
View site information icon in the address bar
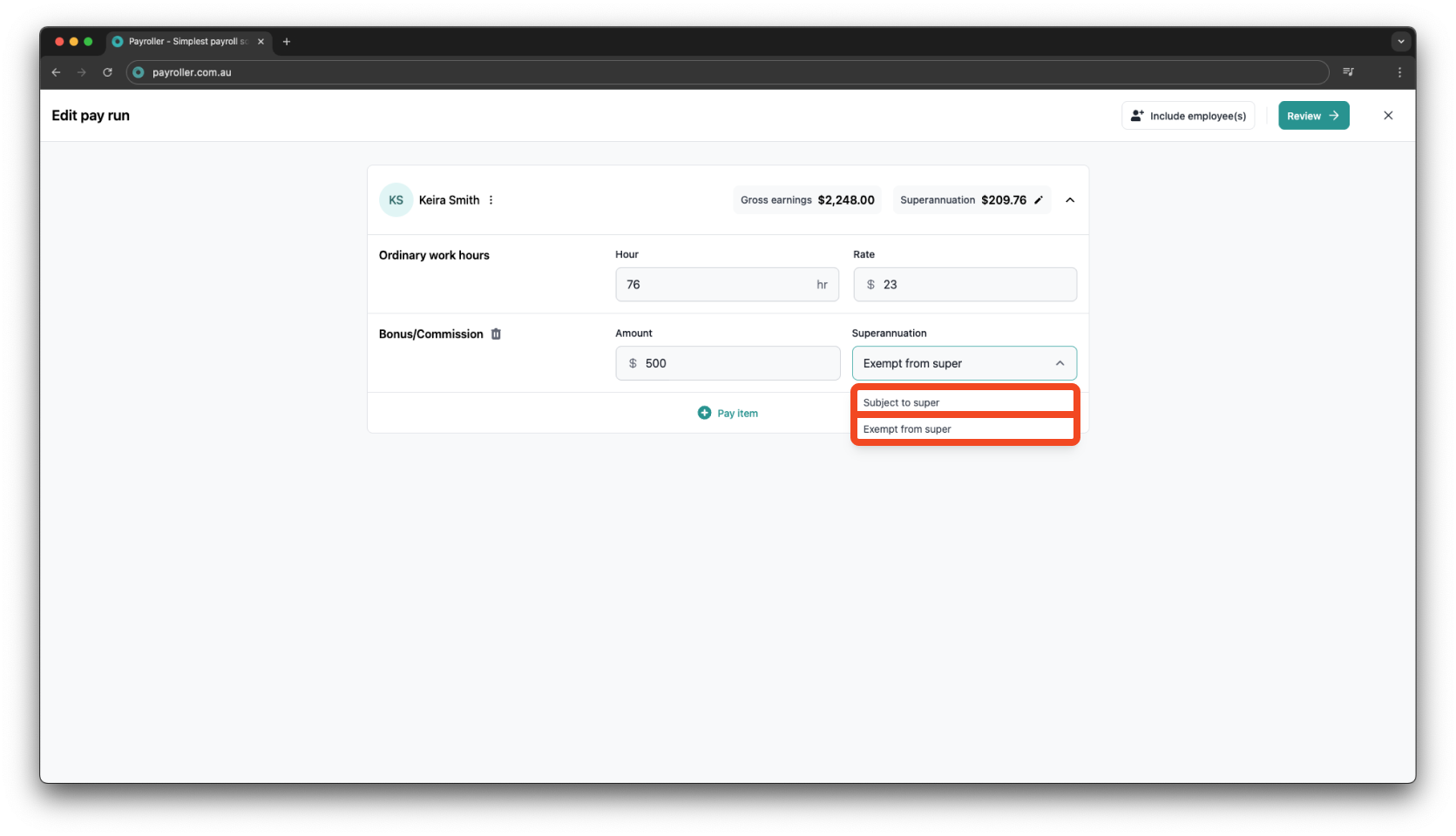(x=139, y=72)
